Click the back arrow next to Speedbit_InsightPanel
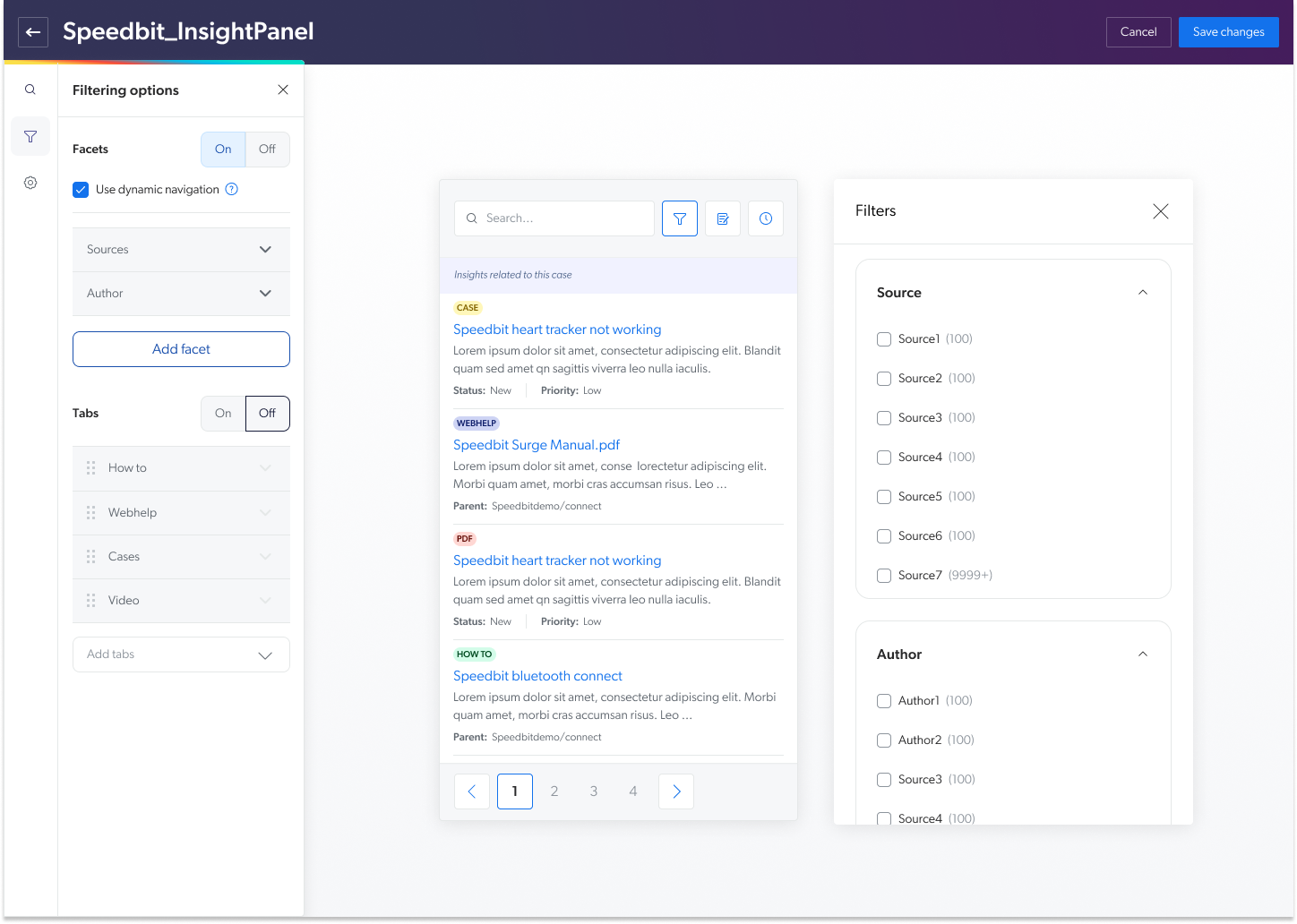Screen dimensions: 1297x924 (x=33, y=32)
